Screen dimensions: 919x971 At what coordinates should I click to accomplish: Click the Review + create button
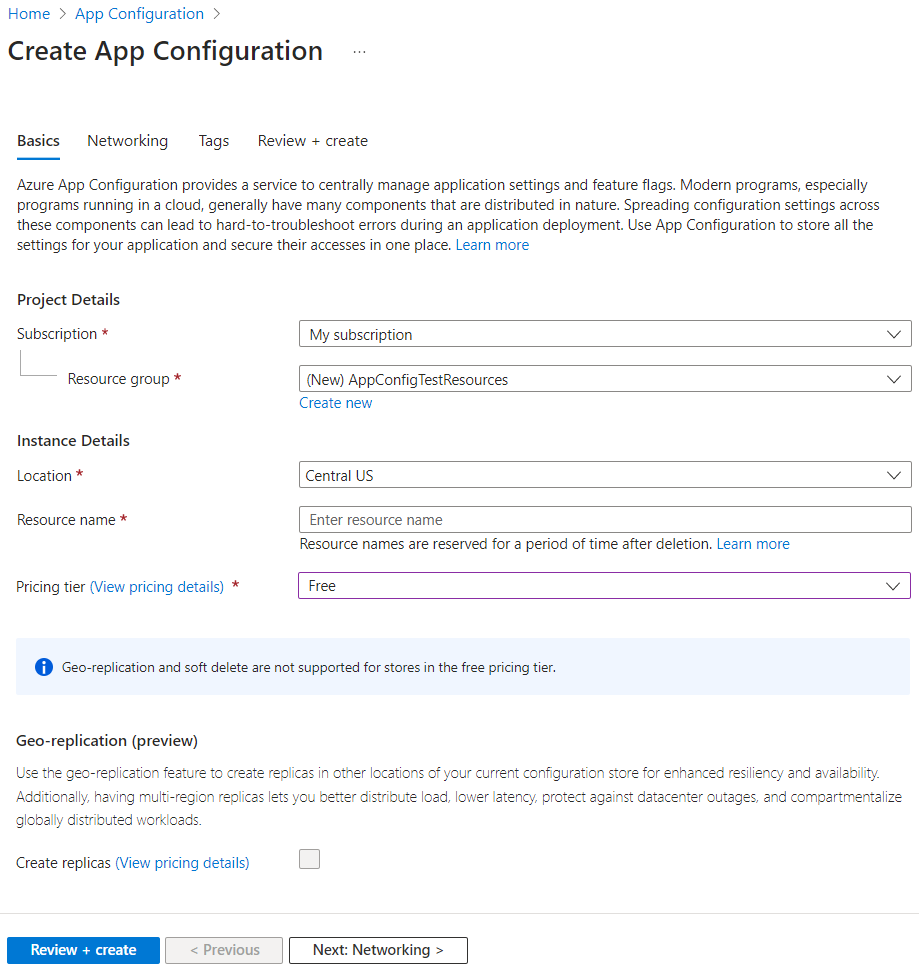coord(83,950)
